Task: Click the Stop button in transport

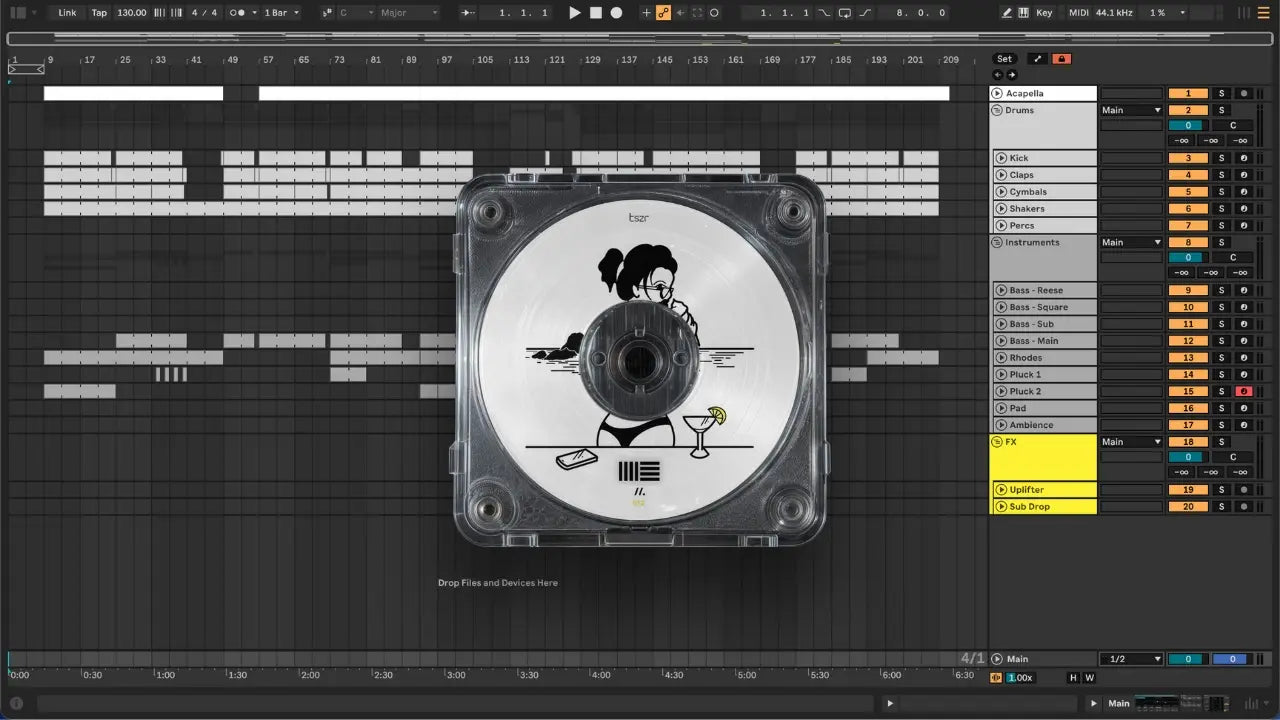Action: click(595, 13)
